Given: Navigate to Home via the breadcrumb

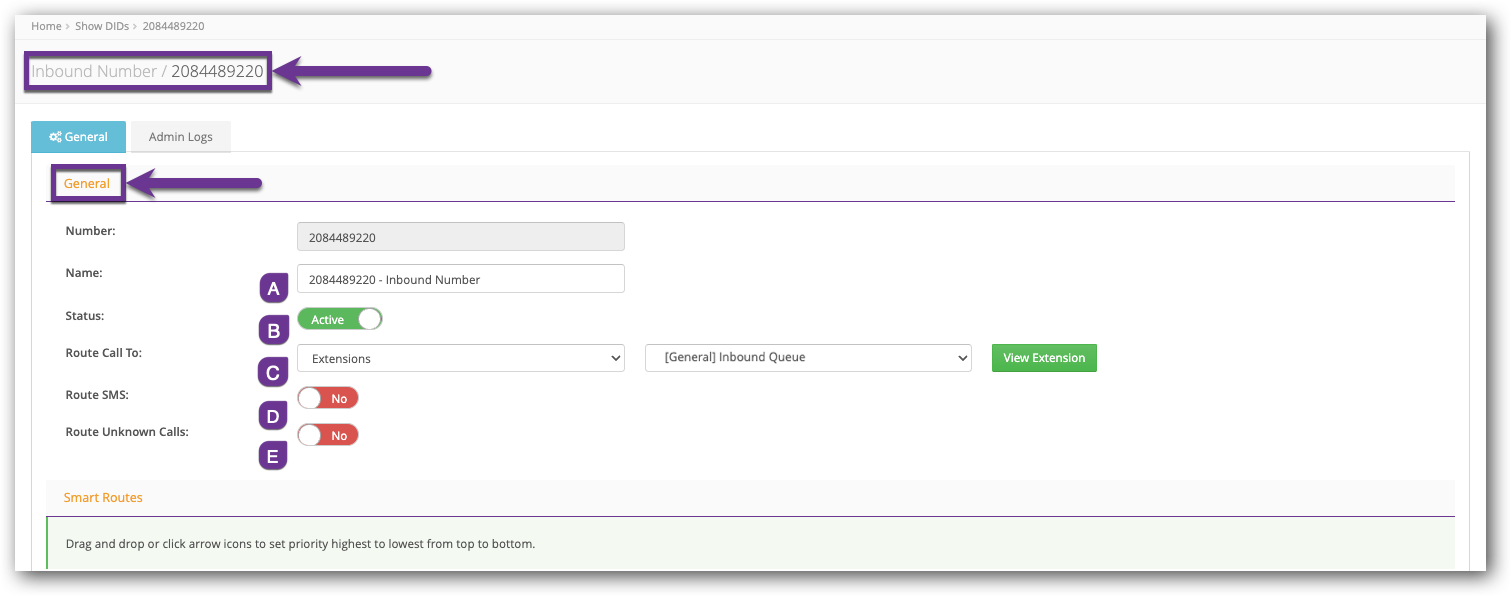Looking at the screenshot, I should (x=46, y=26).
